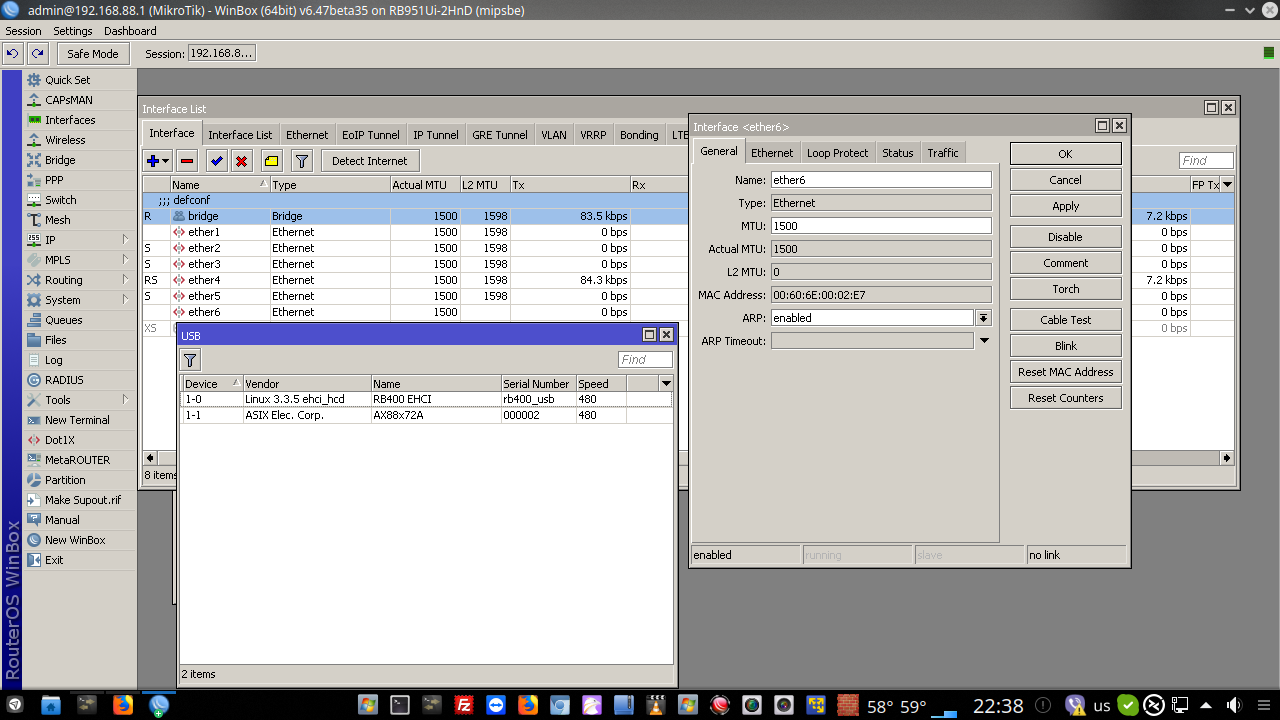The width and height of the screenshot is (1280, 720).
Task: Expand the Tools submenu in the sidebar
Action: (126, 400)
